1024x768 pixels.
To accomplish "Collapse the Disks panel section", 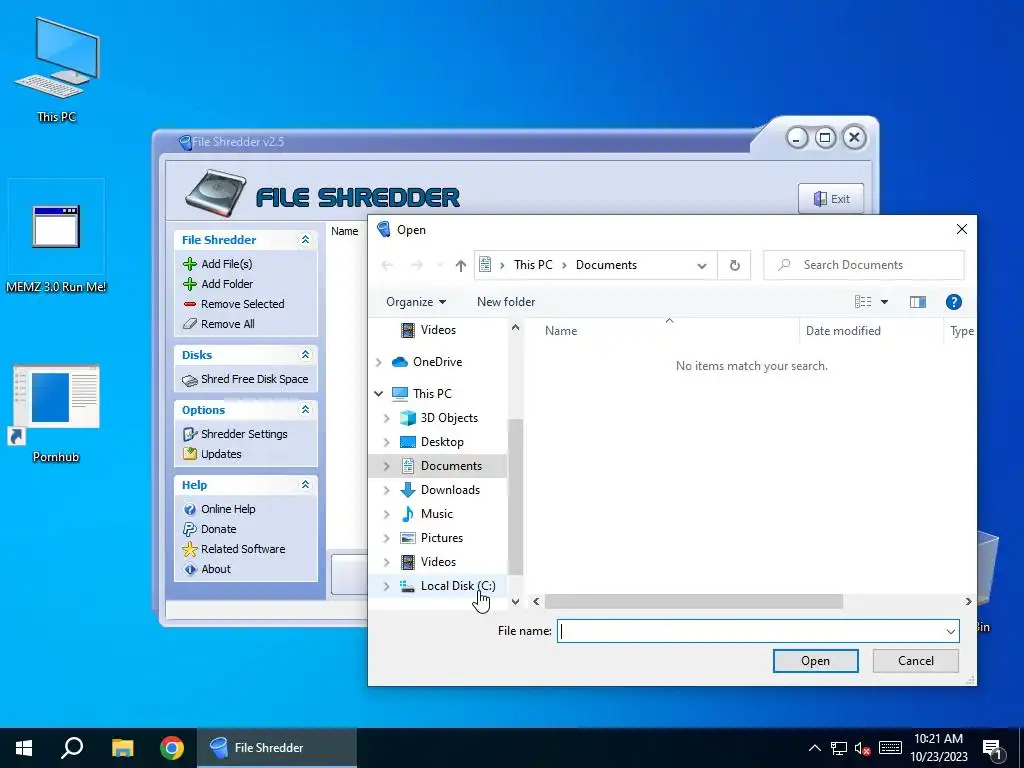I will point(305,355).
